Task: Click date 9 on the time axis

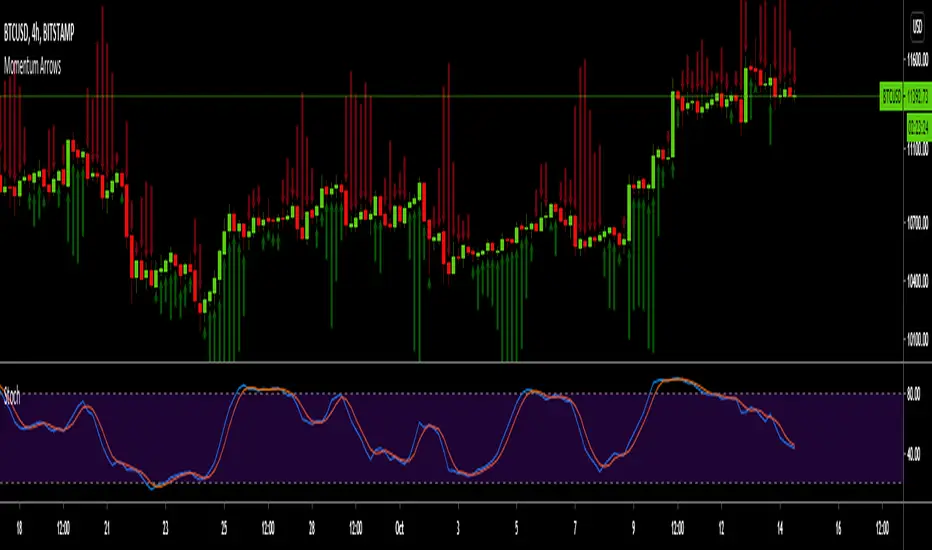Action: pyautogui.click(x=633, y=528)
